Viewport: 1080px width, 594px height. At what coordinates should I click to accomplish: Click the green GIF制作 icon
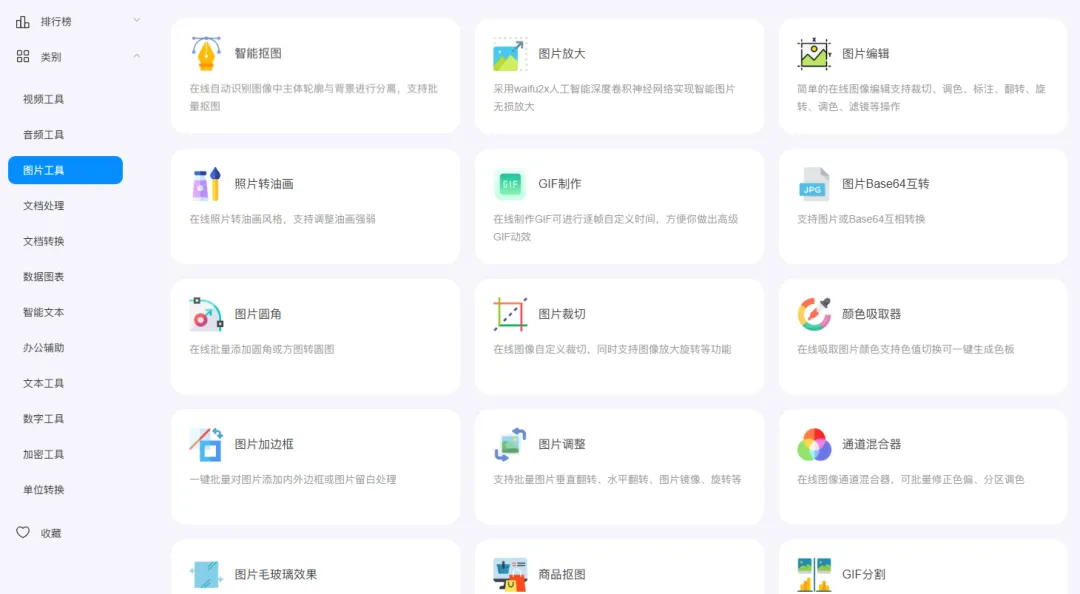[510, 184]
